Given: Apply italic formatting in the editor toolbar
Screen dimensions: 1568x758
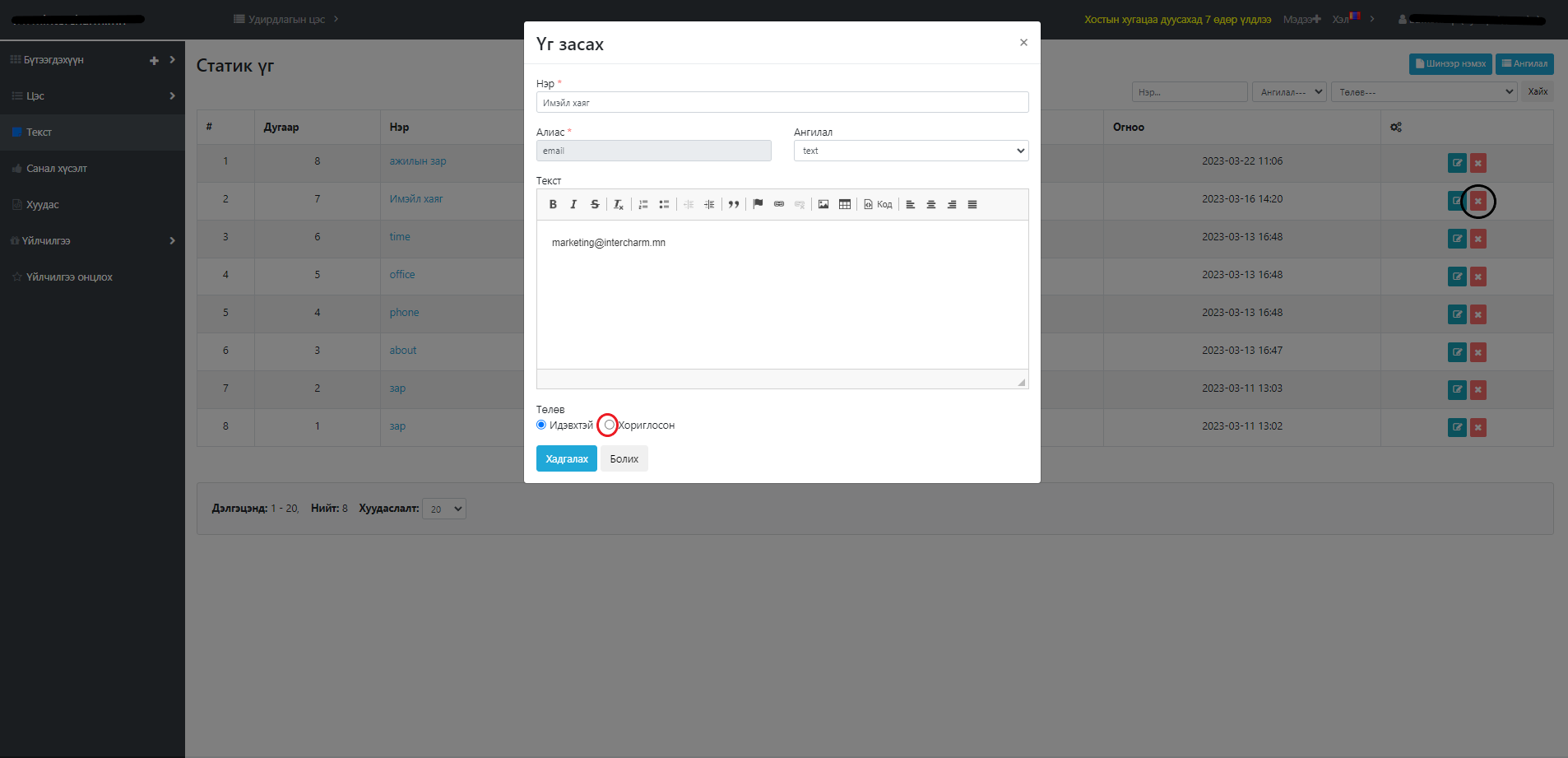Looking at the screenshot, I should 573,205.
